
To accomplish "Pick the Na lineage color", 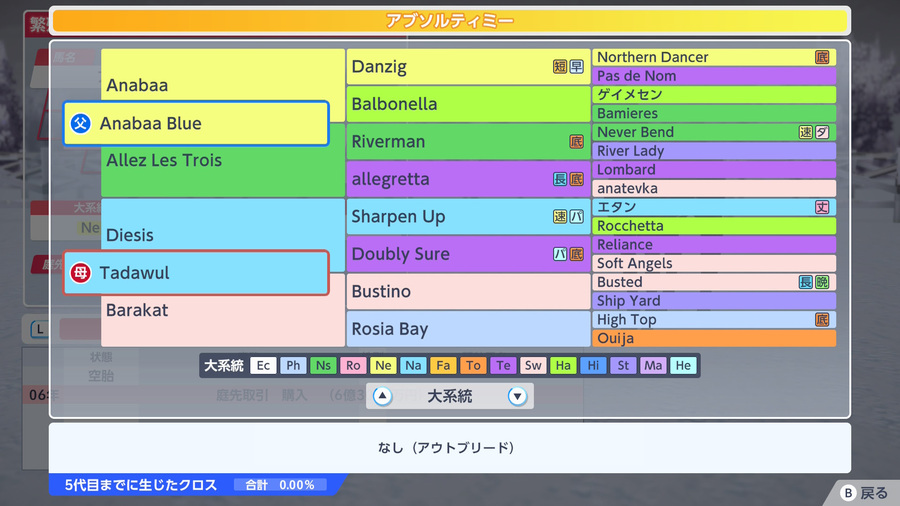I will [x=413, y=365].
